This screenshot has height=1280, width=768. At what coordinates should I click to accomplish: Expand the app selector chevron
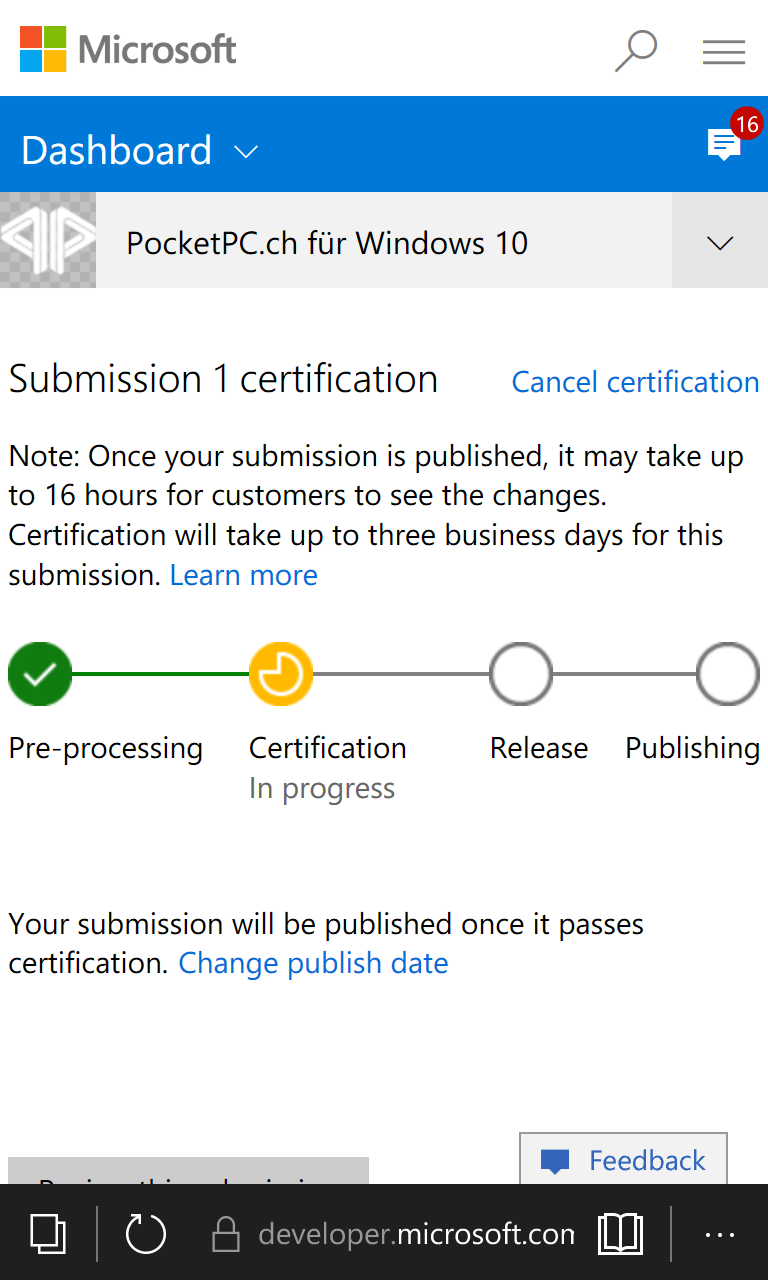(720, 242)
